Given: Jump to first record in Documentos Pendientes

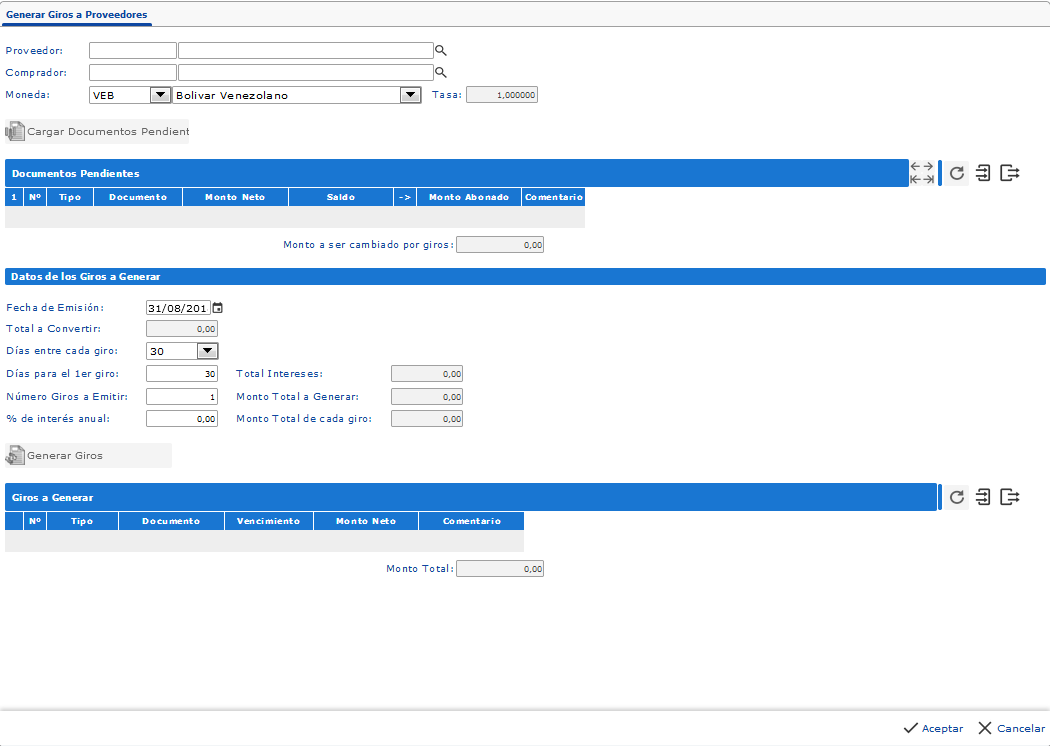Looking at the screenshot, I should 915,179.
